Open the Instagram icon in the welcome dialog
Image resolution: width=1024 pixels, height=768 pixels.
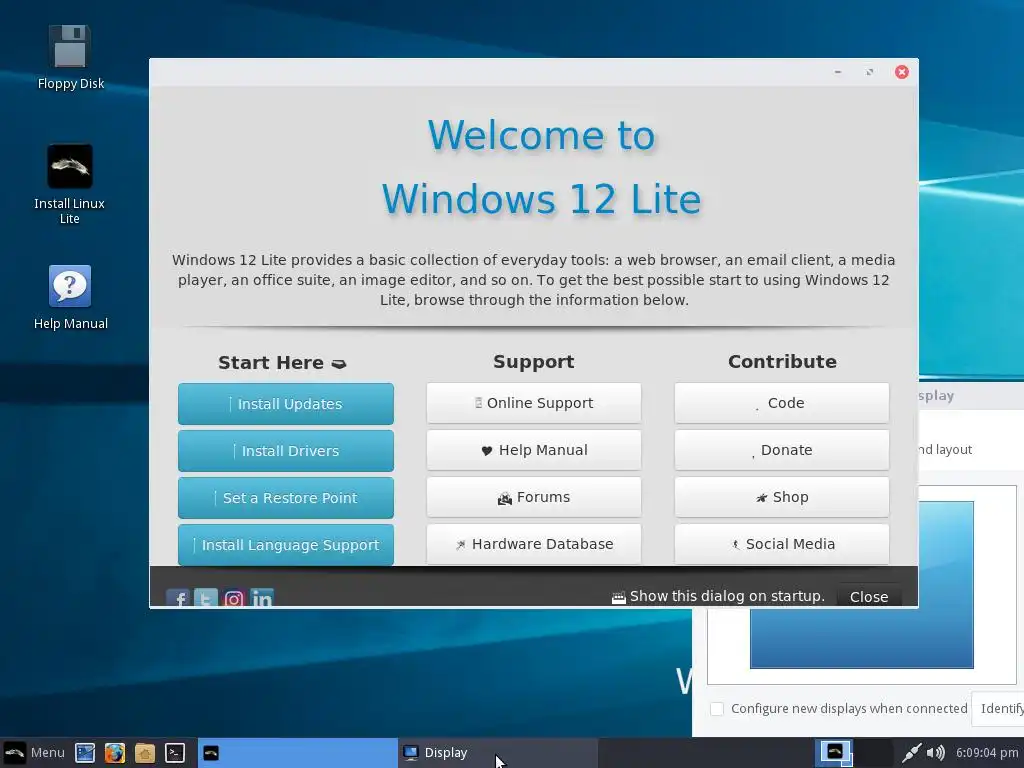[x=234, y=598]
